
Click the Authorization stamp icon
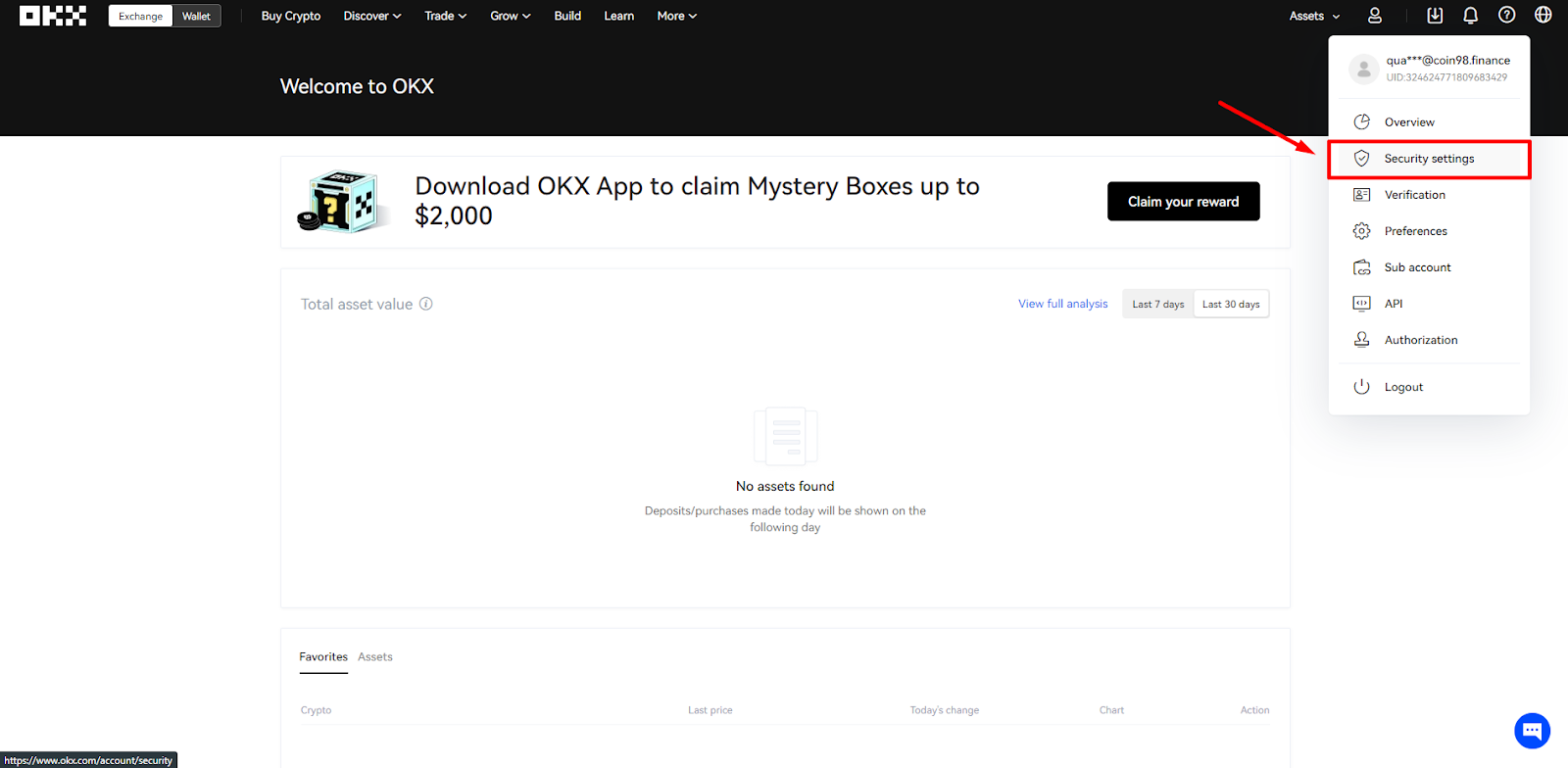[x=1361, y=339]
